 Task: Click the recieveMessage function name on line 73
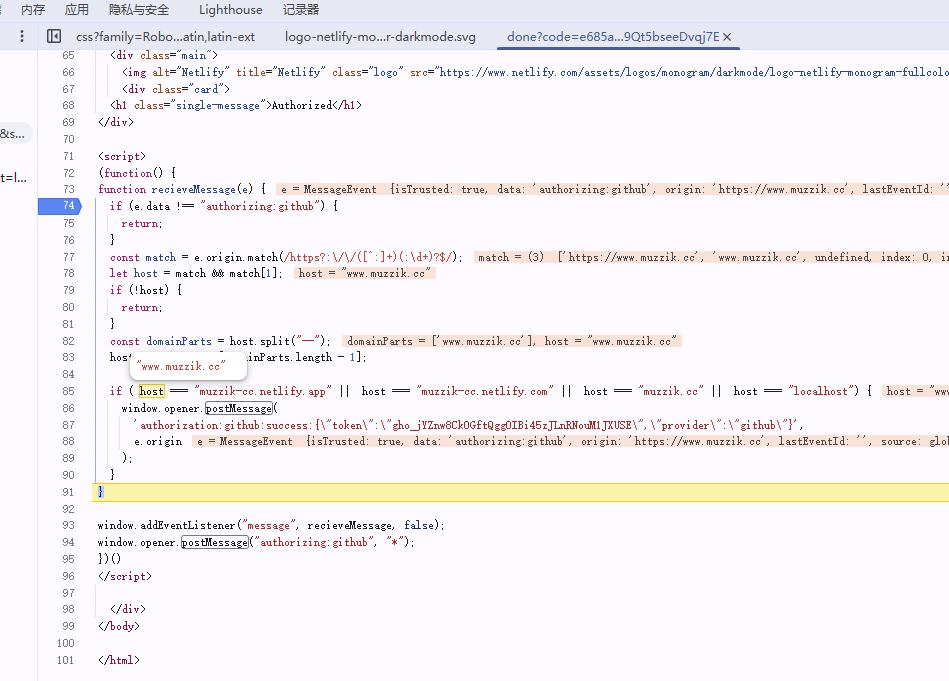(193, 189)
